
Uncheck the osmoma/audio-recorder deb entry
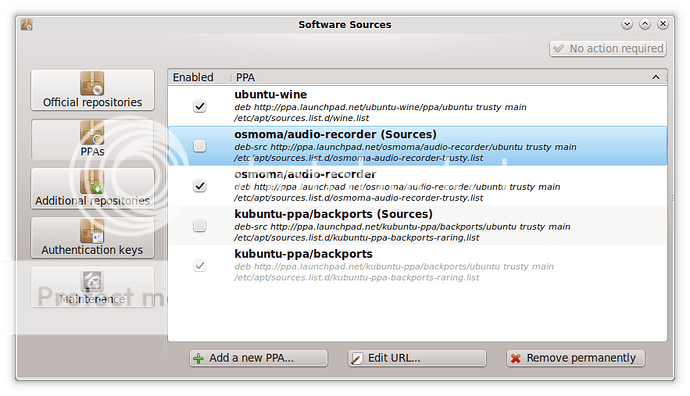click(x=200, y=186)
